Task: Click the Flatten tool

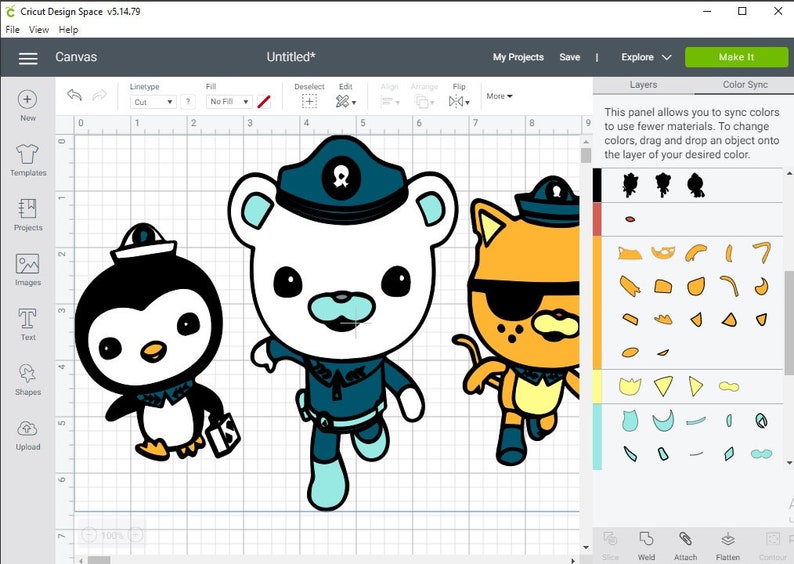Action: [x=728, y=546]
